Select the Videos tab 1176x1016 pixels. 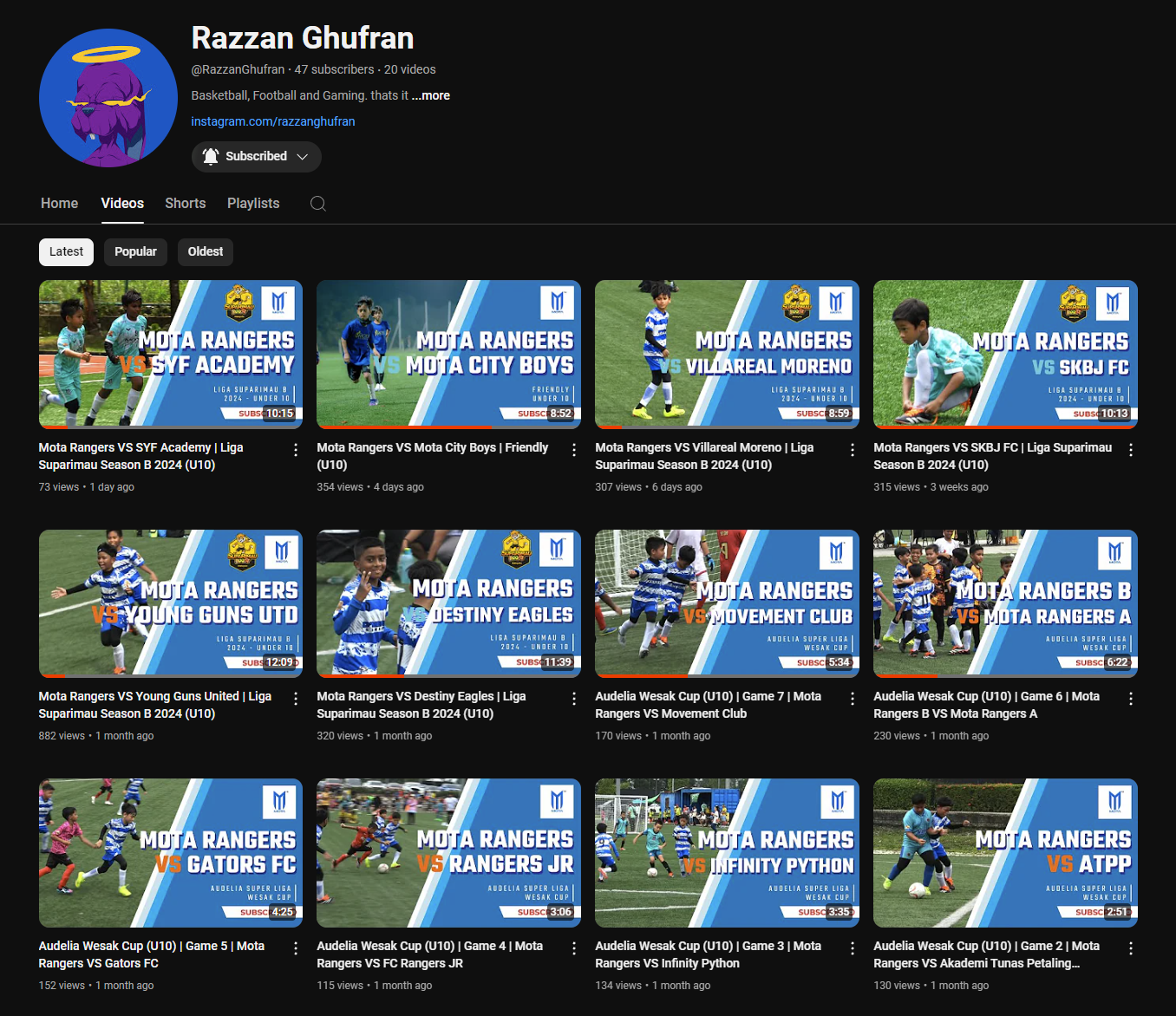(122, 204)
